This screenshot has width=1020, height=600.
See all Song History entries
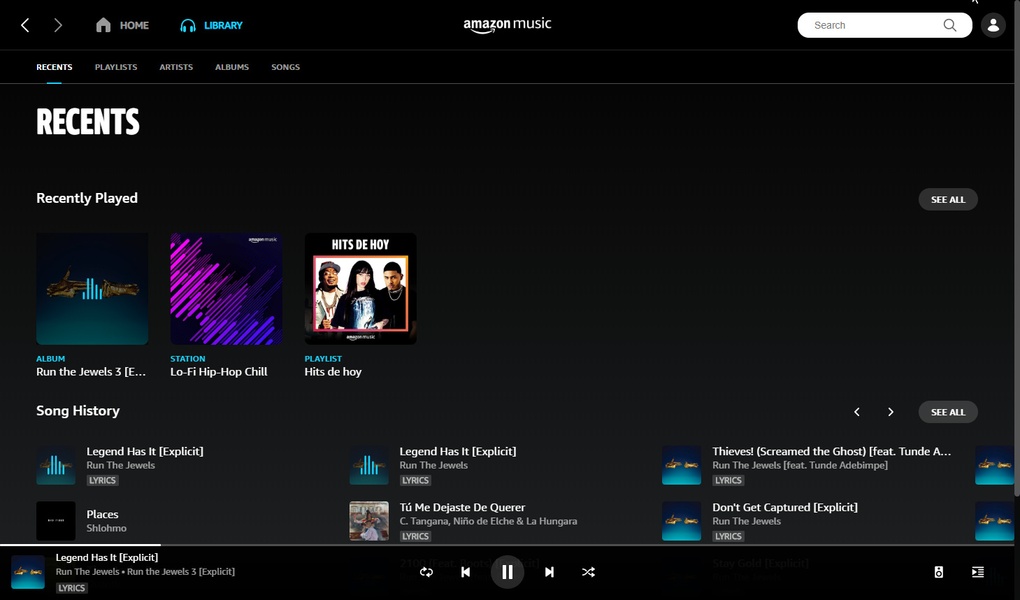coord(948,412)
